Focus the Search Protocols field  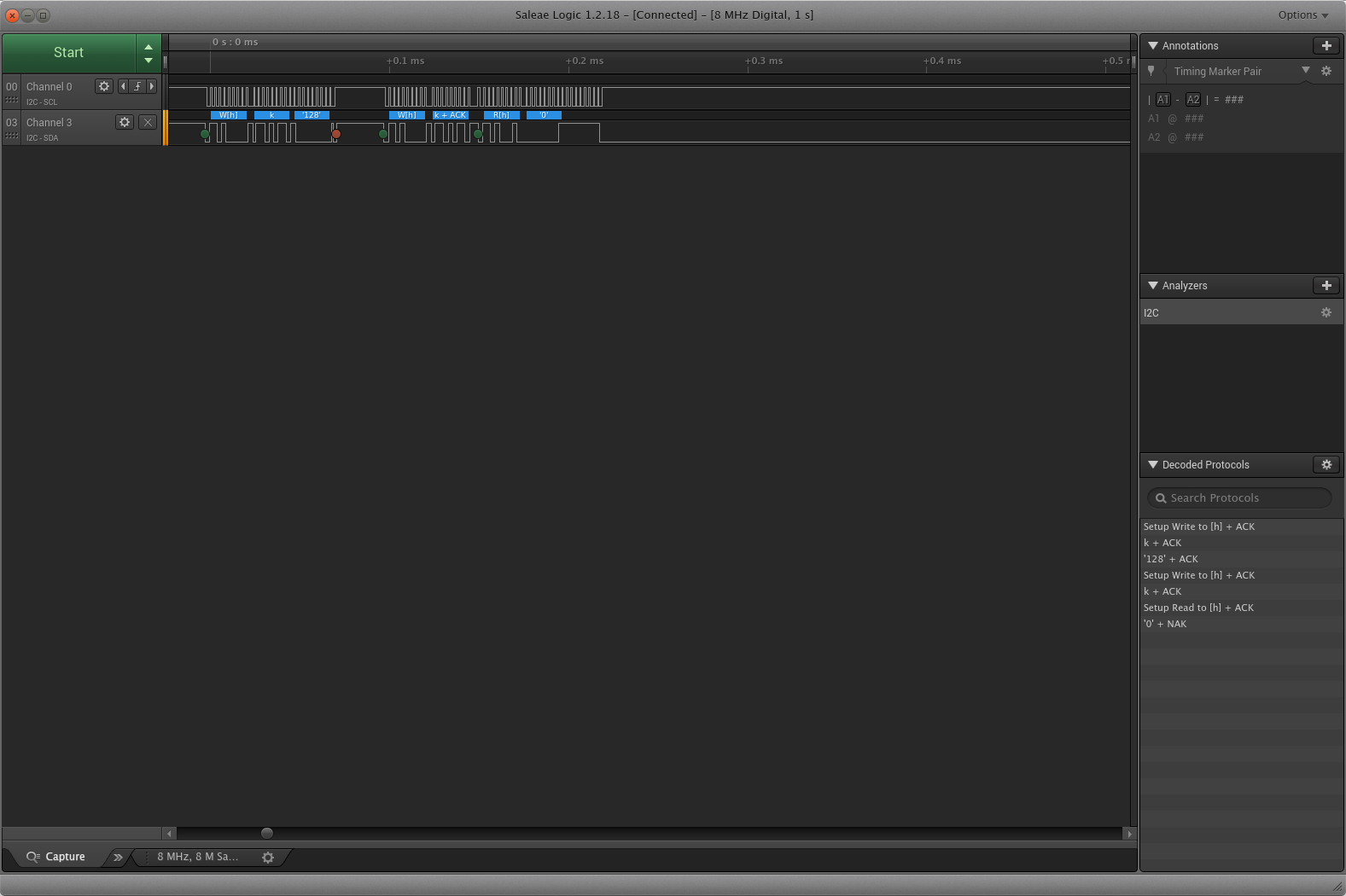(1239, 498)
